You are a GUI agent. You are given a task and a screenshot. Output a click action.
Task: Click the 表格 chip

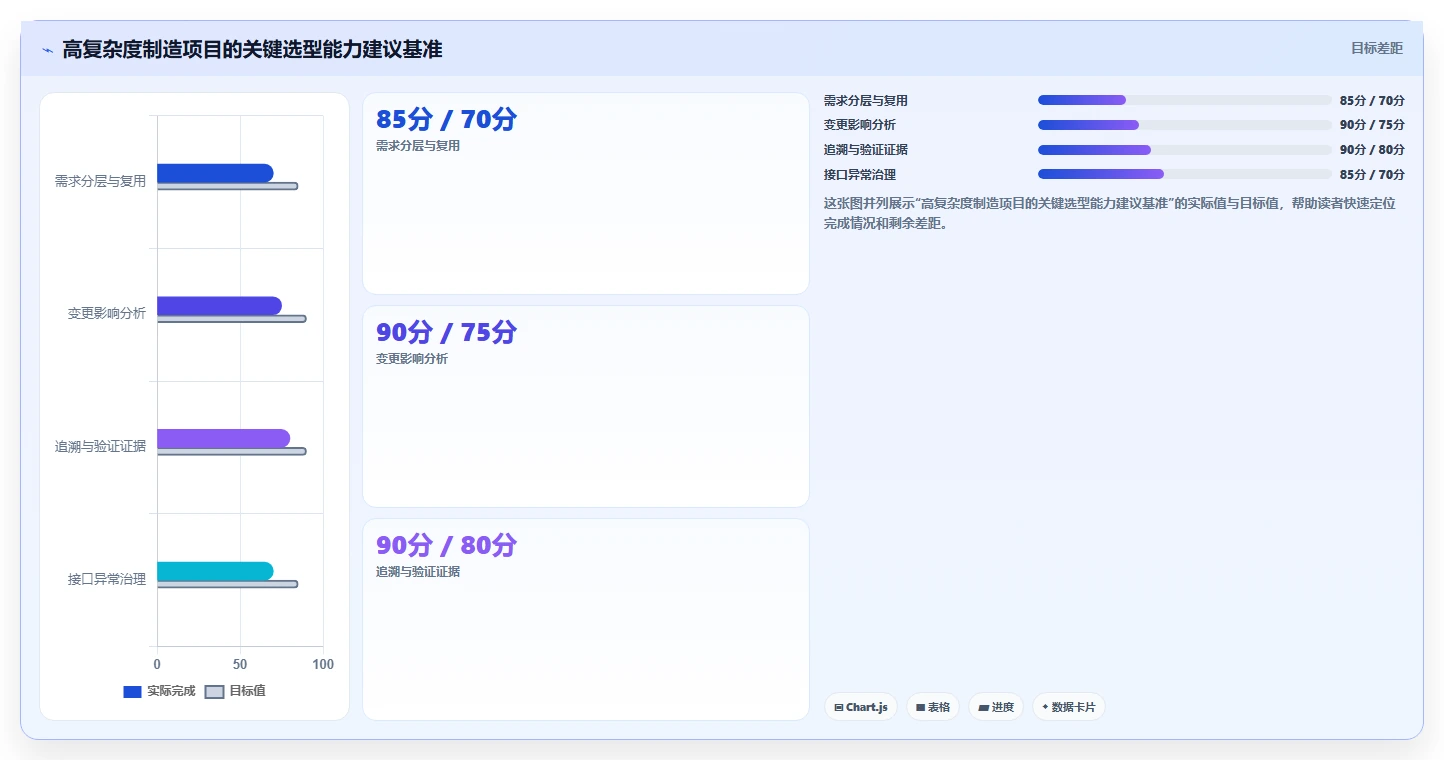point(933,707)
